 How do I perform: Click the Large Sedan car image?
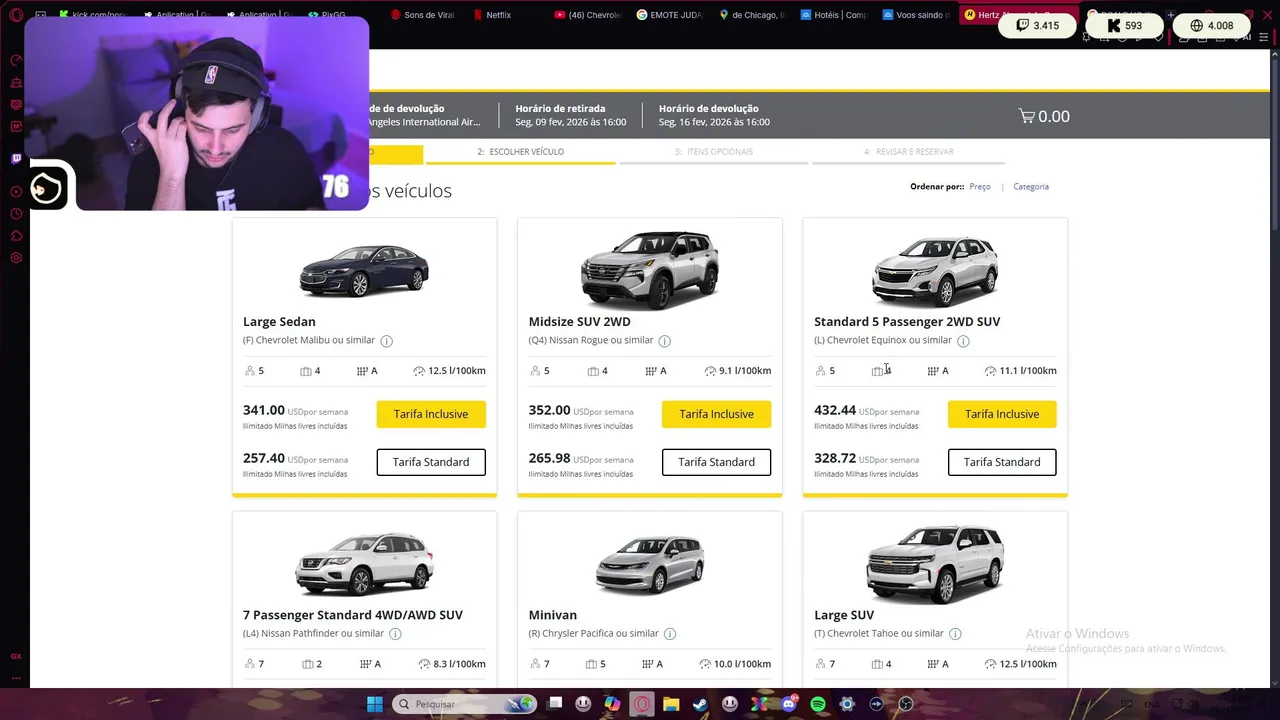pos(364,270)
